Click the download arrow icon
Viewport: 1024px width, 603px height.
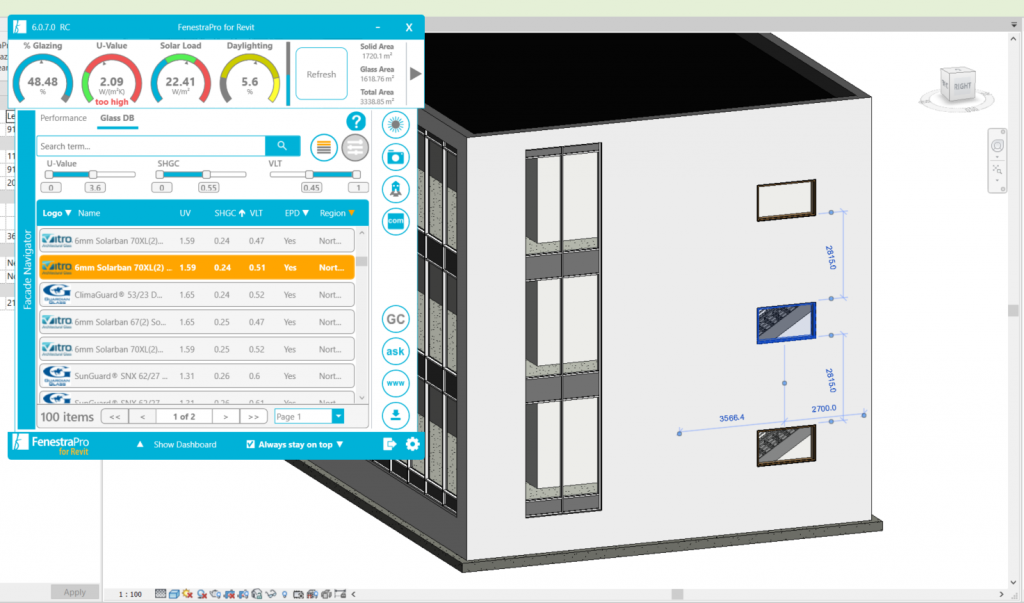coord(395,415)
